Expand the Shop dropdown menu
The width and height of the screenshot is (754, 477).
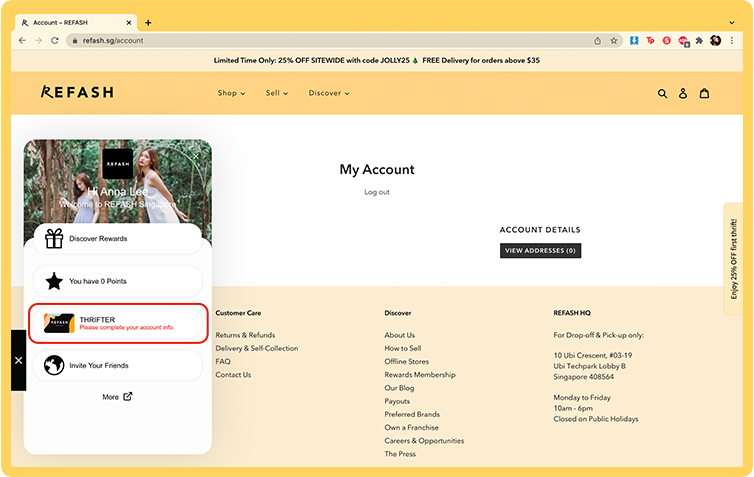point(231,93)
